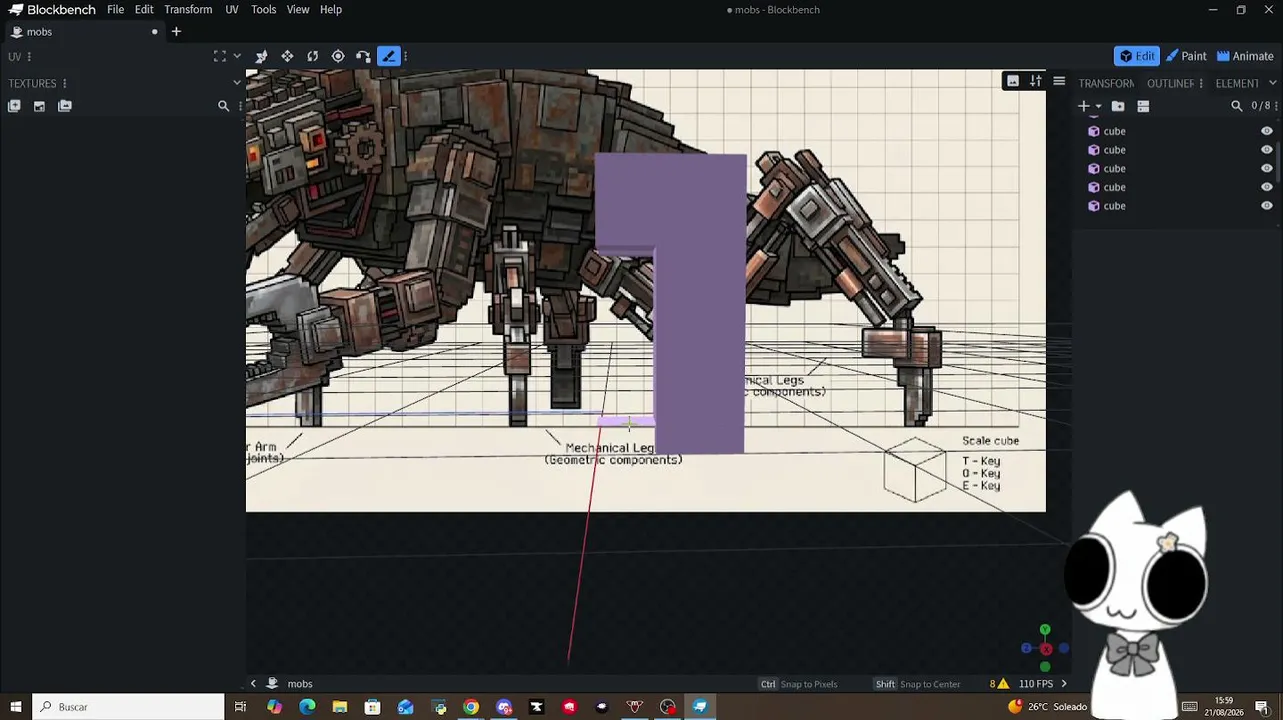Open the Help menu

(x=331, y=10)
